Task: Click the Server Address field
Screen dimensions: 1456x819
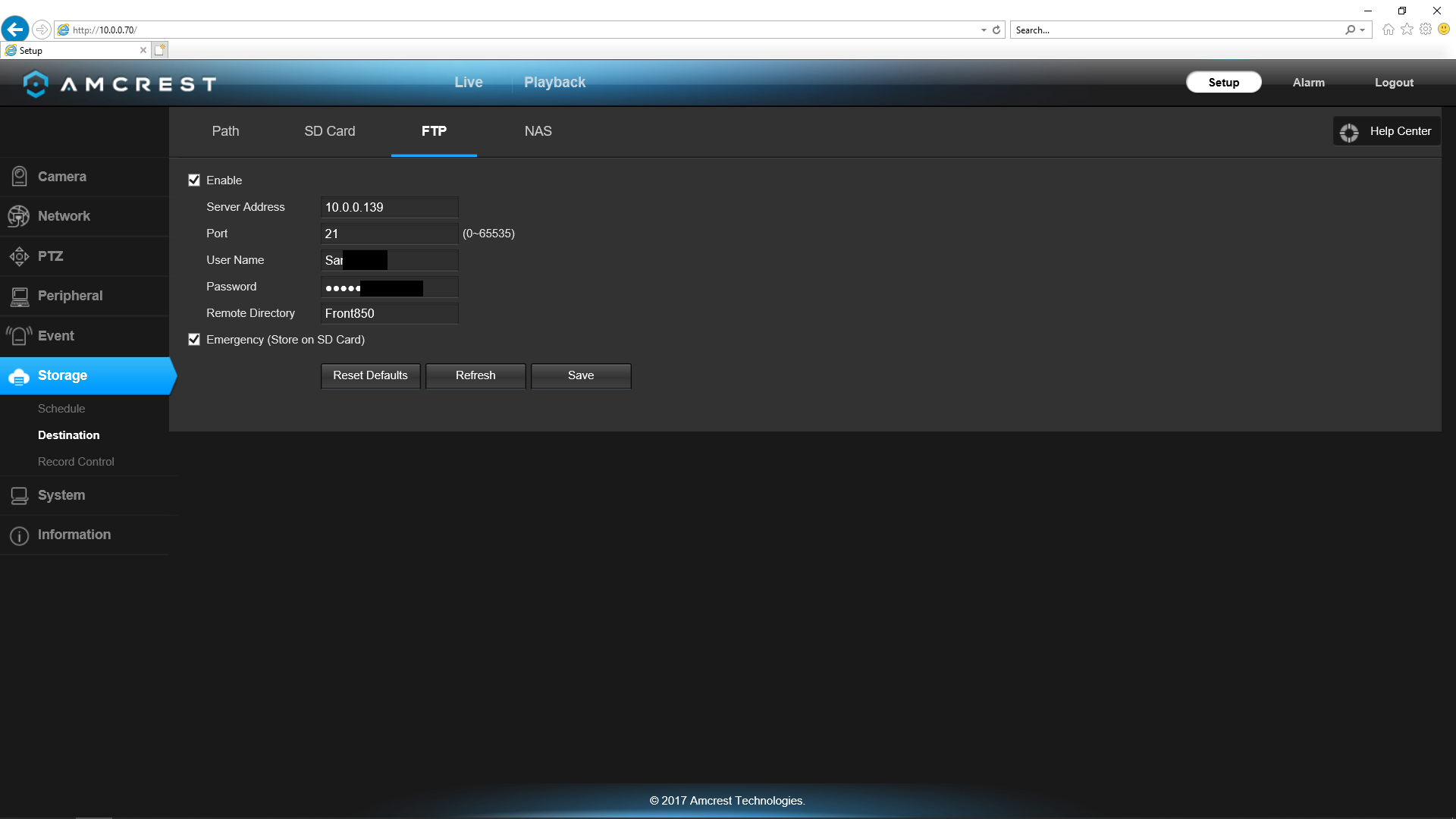Action: pos(390,208)
